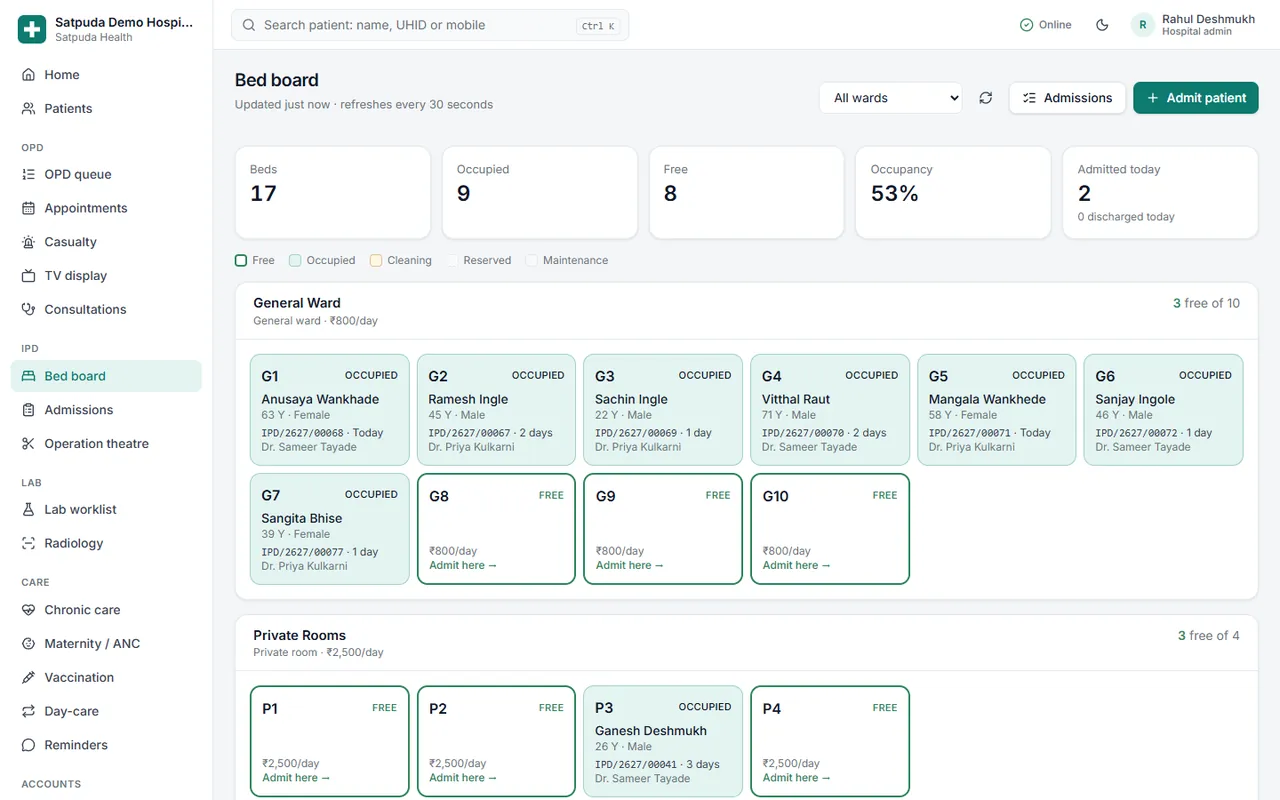1280x800 pixels.
Task: Click the Satpuda hospital logo icon
Action: 32,29
